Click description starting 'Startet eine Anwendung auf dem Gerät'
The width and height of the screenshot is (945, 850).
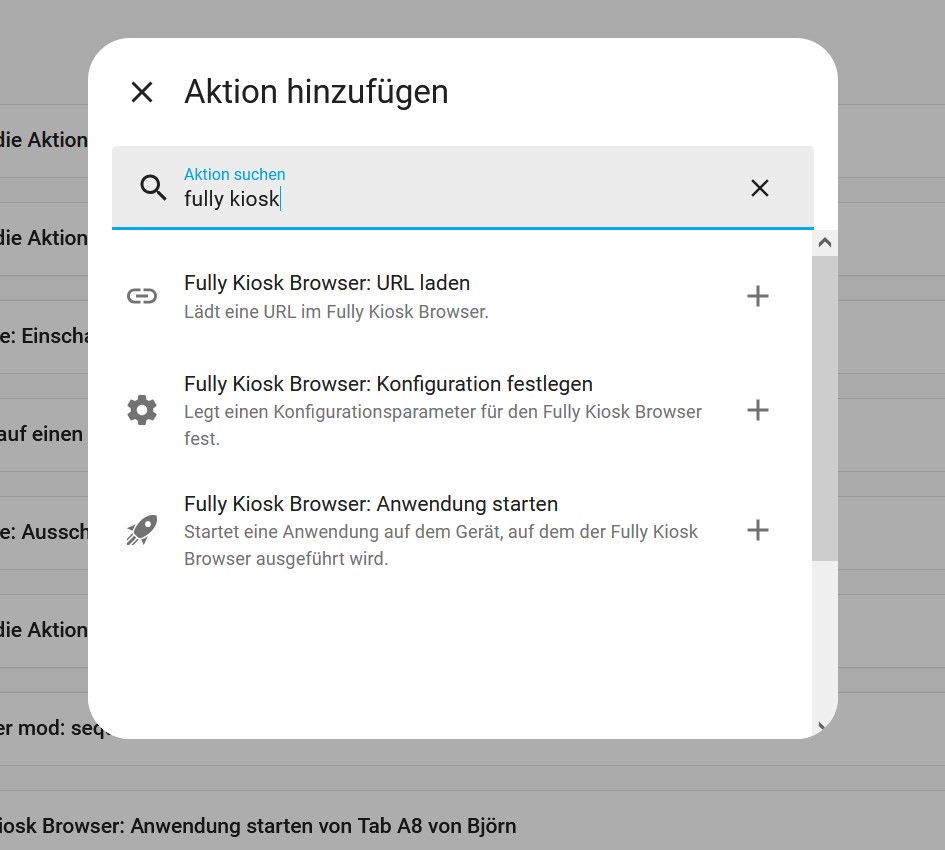[441, 545]
